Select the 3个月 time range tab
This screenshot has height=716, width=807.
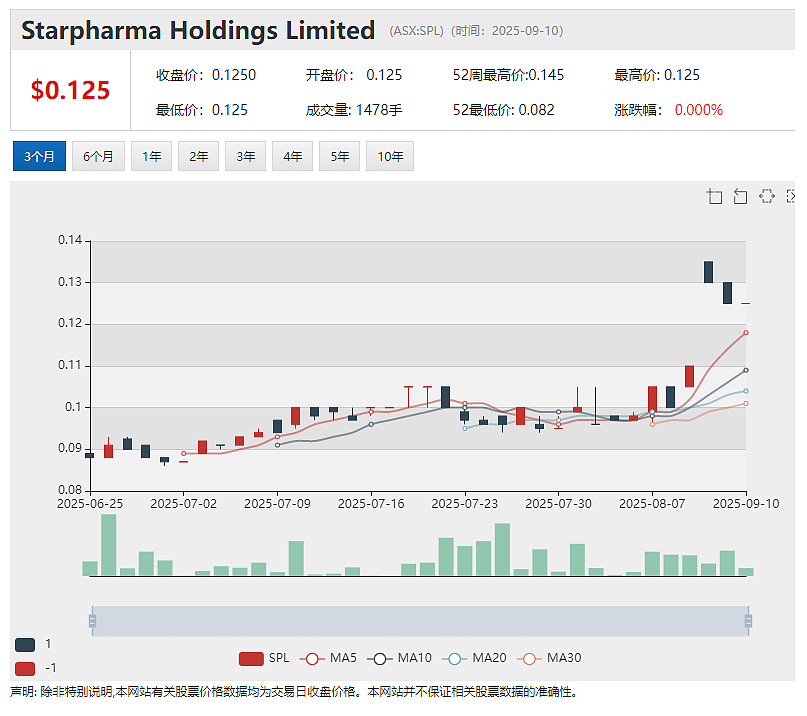tap(39, 156)
